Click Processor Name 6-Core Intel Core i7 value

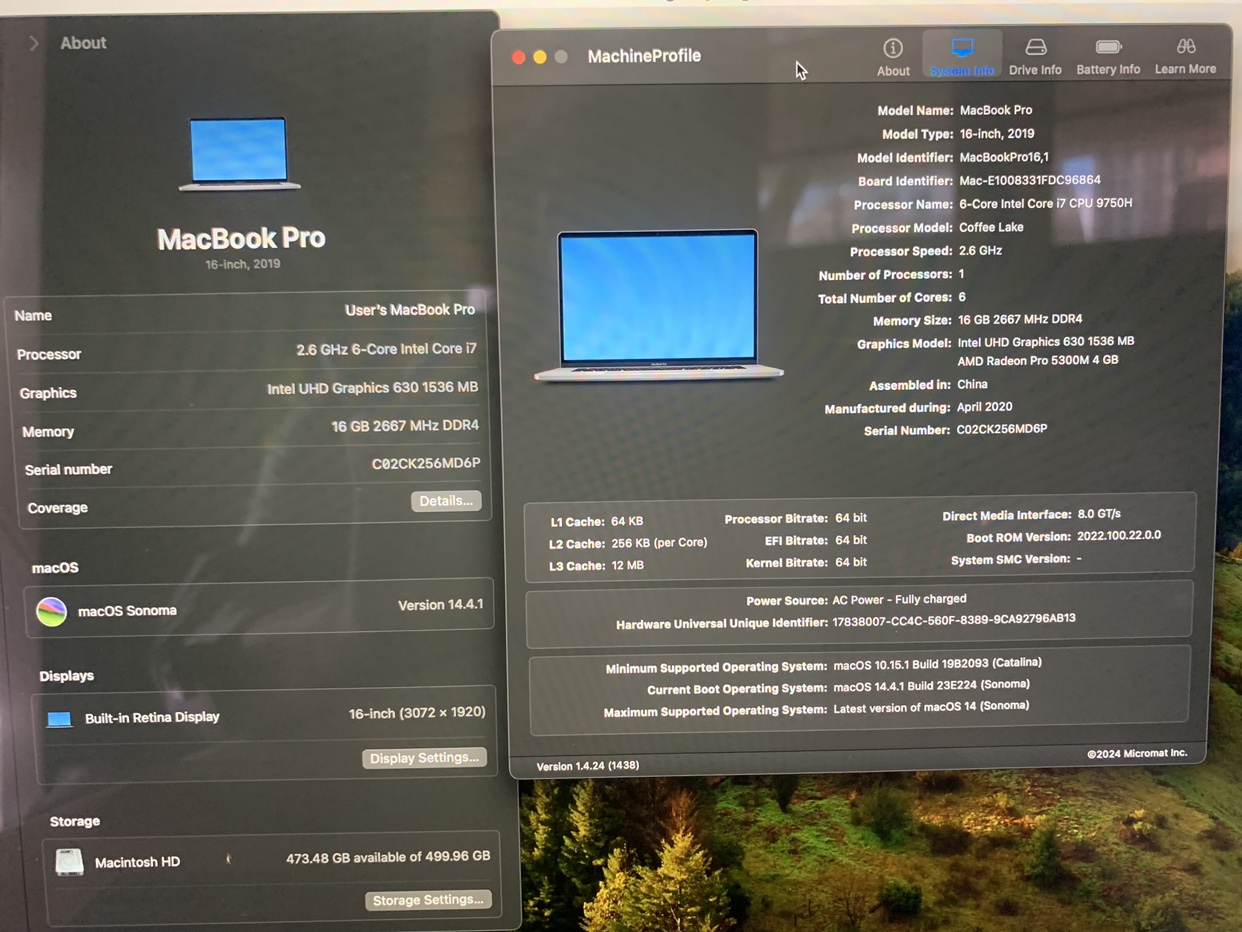click(1046, 203)
